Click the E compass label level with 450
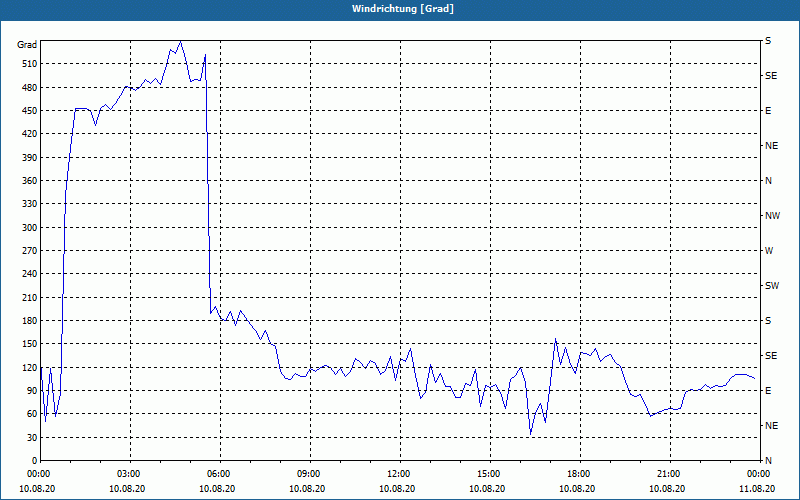Image resolution: width=800 pixels, height=500 pixels. [x=768, y=111]
